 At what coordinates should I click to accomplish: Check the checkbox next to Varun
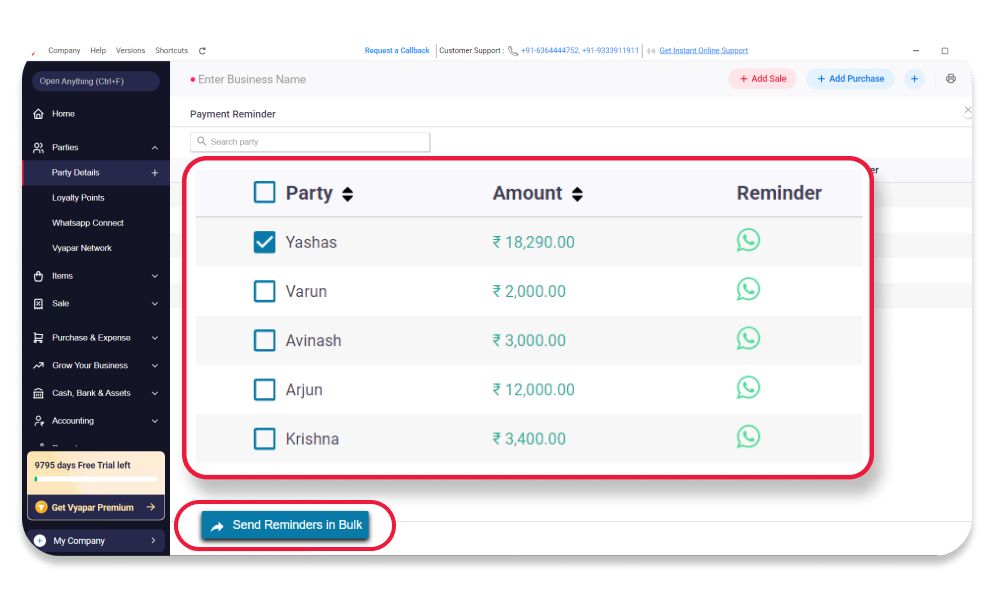coord(264,289)
